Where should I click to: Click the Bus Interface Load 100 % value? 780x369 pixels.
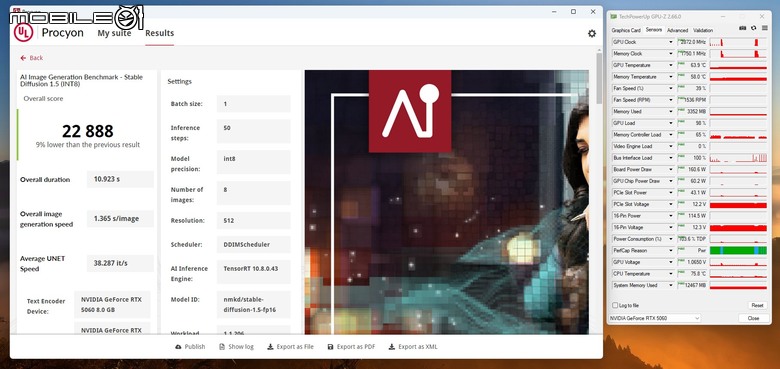692,158
